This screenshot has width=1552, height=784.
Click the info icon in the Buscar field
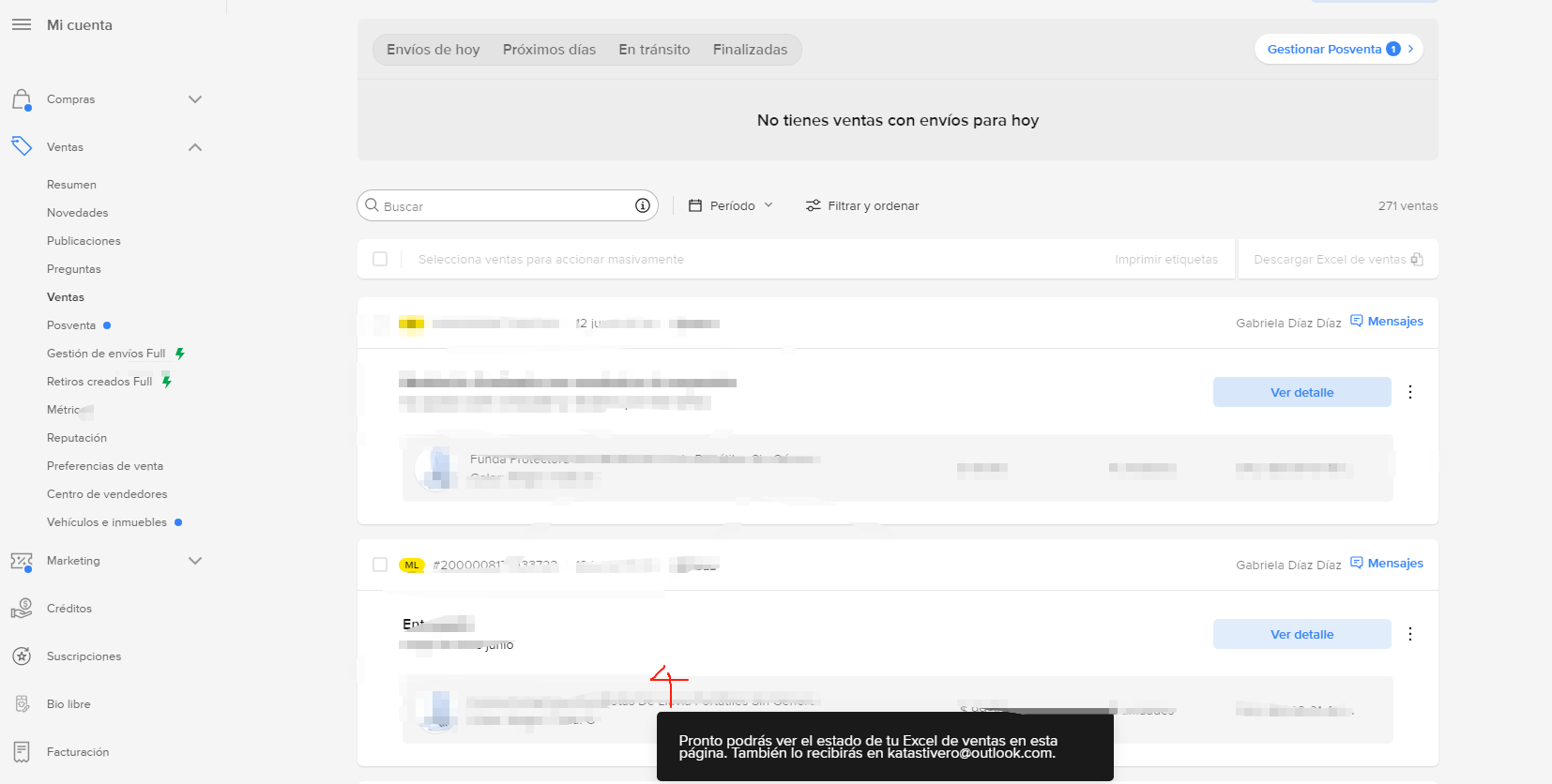(643, 205)
